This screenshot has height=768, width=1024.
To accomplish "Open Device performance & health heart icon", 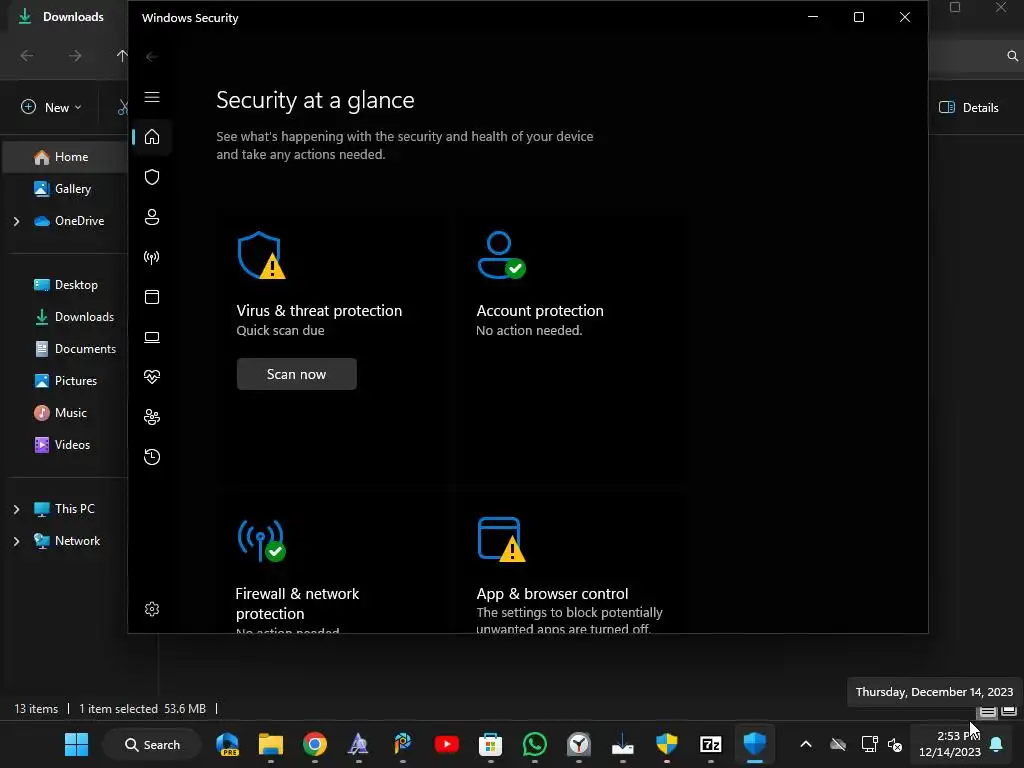I will pos(152,377).
